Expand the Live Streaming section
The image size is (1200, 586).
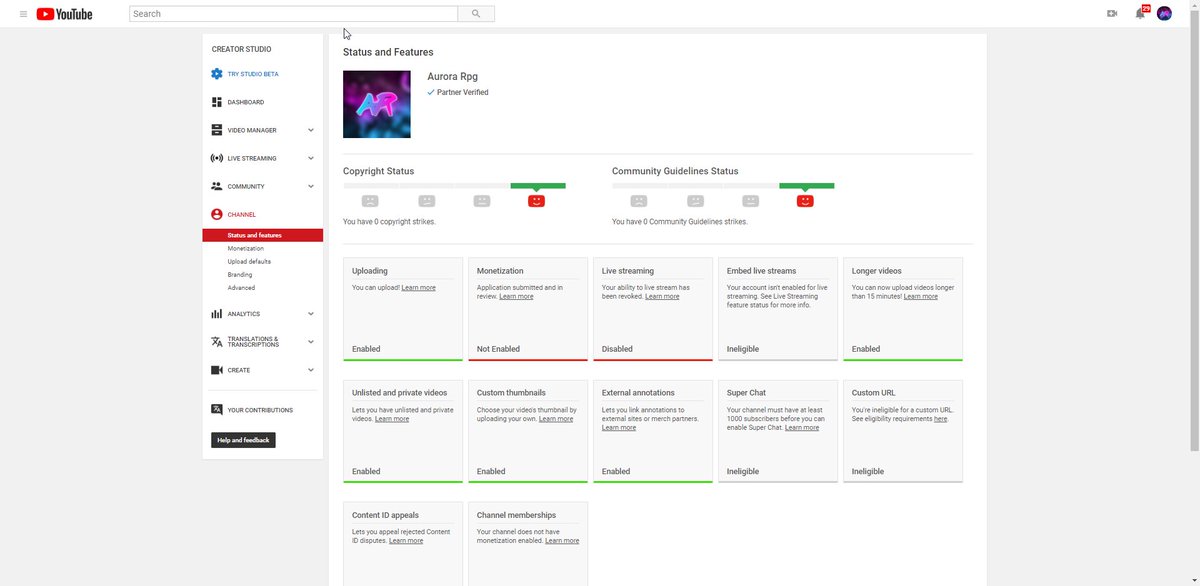tap(311, 158)
